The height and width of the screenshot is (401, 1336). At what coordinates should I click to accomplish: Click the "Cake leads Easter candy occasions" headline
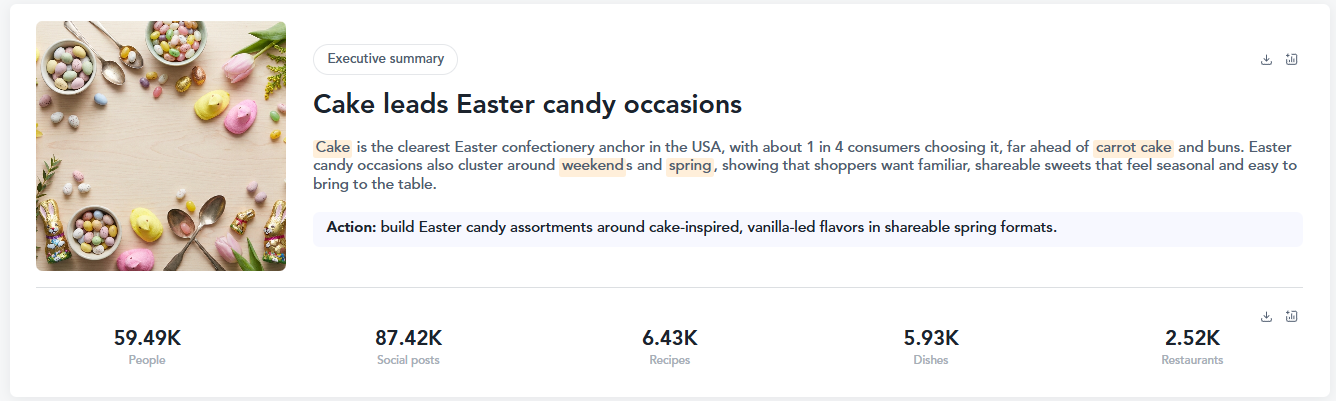527,104
